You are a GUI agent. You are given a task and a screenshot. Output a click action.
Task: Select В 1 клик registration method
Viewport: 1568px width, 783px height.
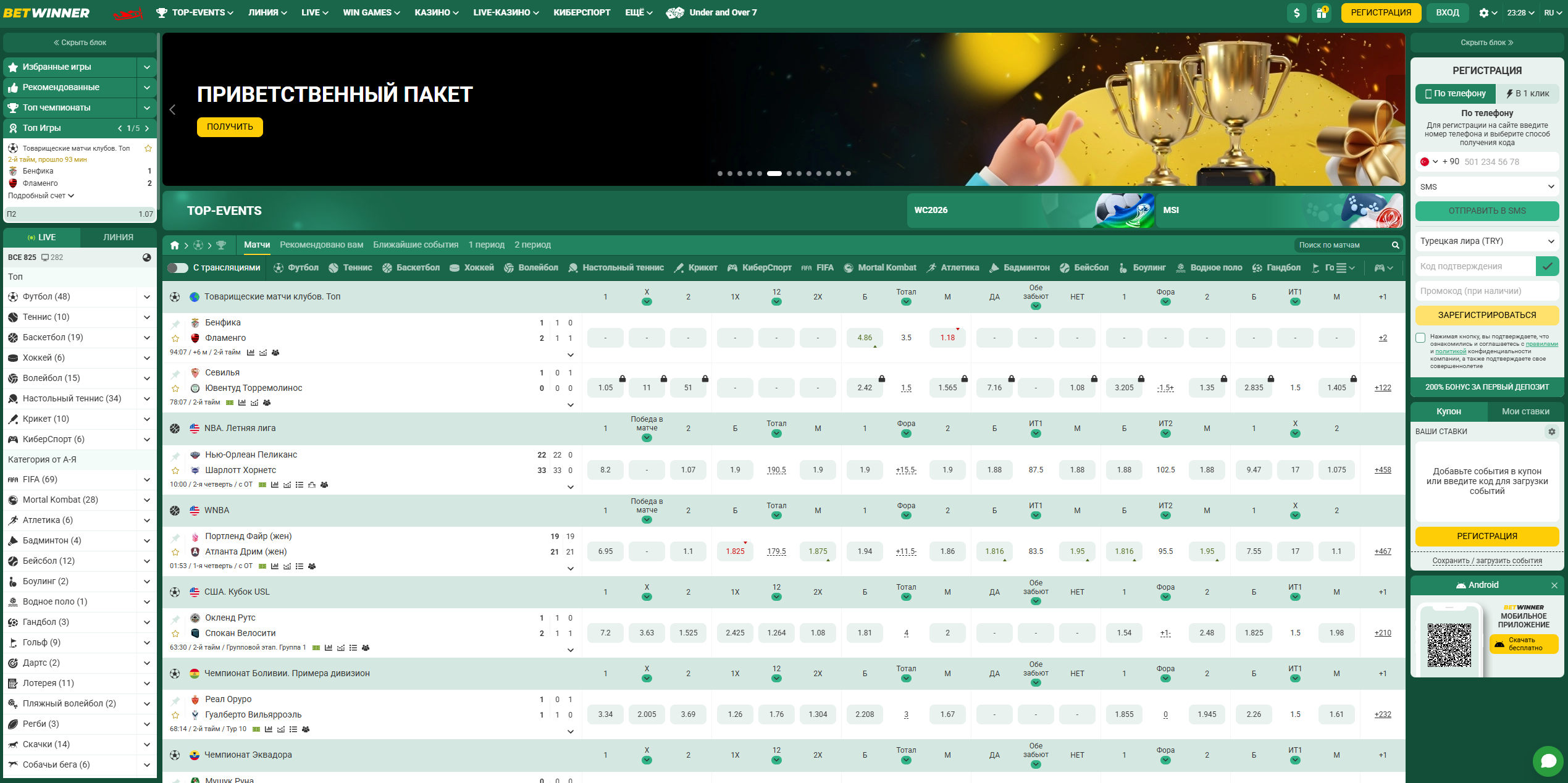tap(1527, 93)
